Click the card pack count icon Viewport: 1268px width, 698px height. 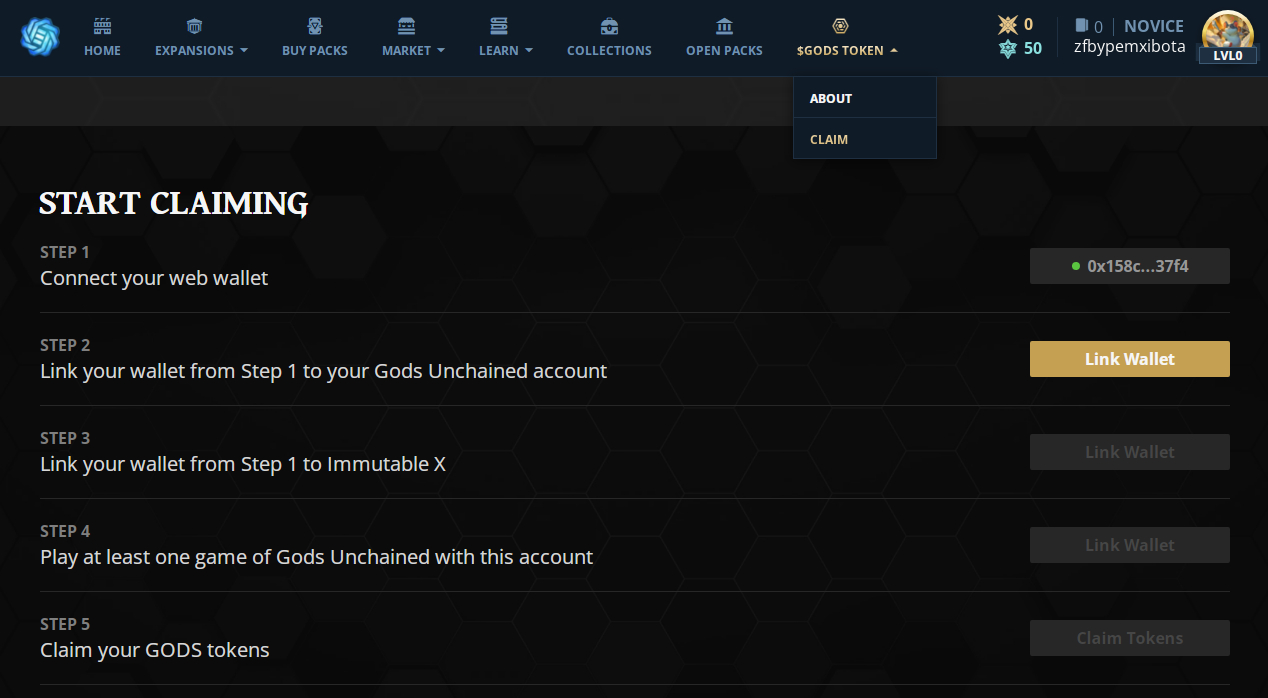pyautogui.click(x=1082, y=26)
